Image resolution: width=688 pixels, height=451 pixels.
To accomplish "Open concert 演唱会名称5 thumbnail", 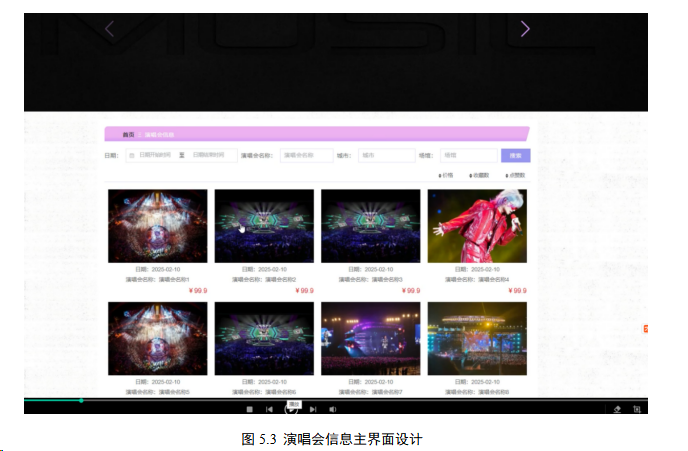I will pyautogui.click(x=158, y=338).
